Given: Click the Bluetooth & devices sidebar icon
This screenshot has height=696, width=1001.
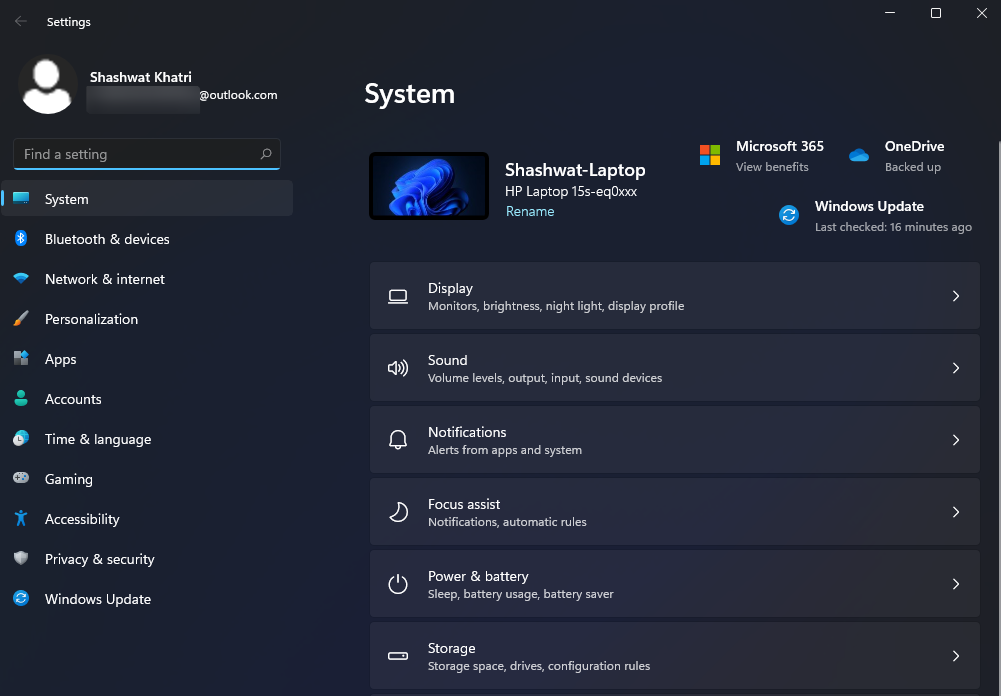Looking at the screenshot, I should tap(21, 239).
